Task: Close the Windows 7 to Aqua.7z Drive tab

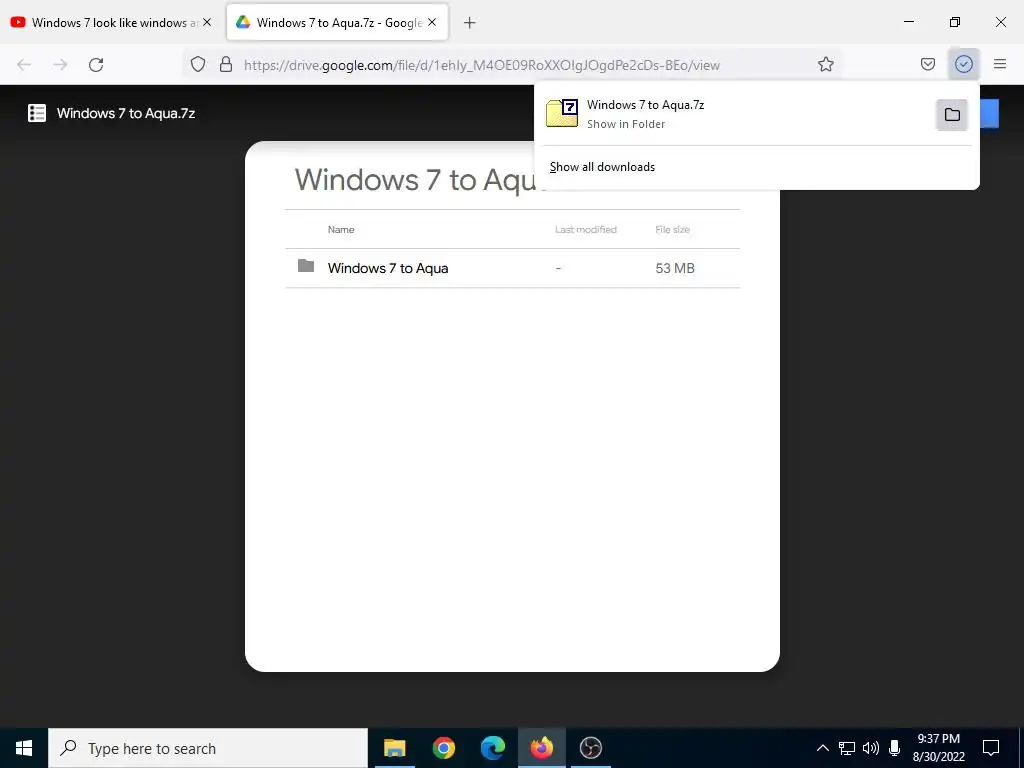Action: [432, 22]
